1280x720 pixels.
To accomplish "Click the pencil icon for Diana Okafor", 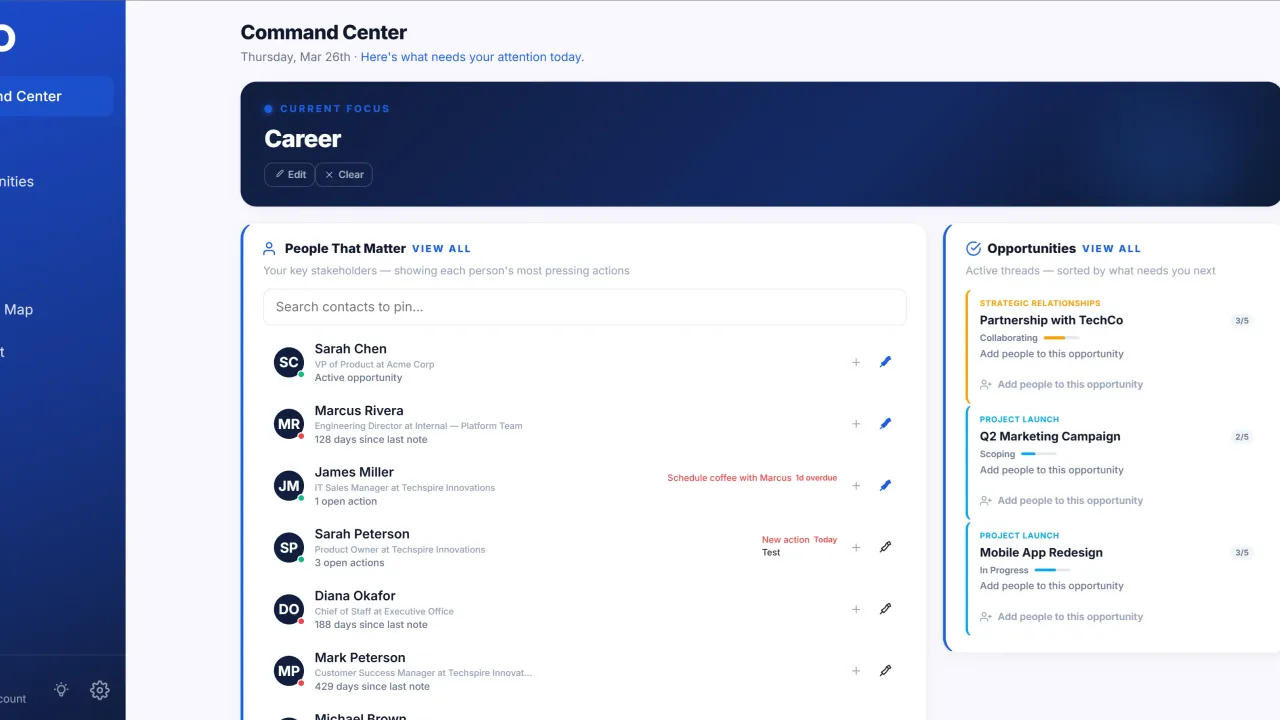I will point(885,609).
